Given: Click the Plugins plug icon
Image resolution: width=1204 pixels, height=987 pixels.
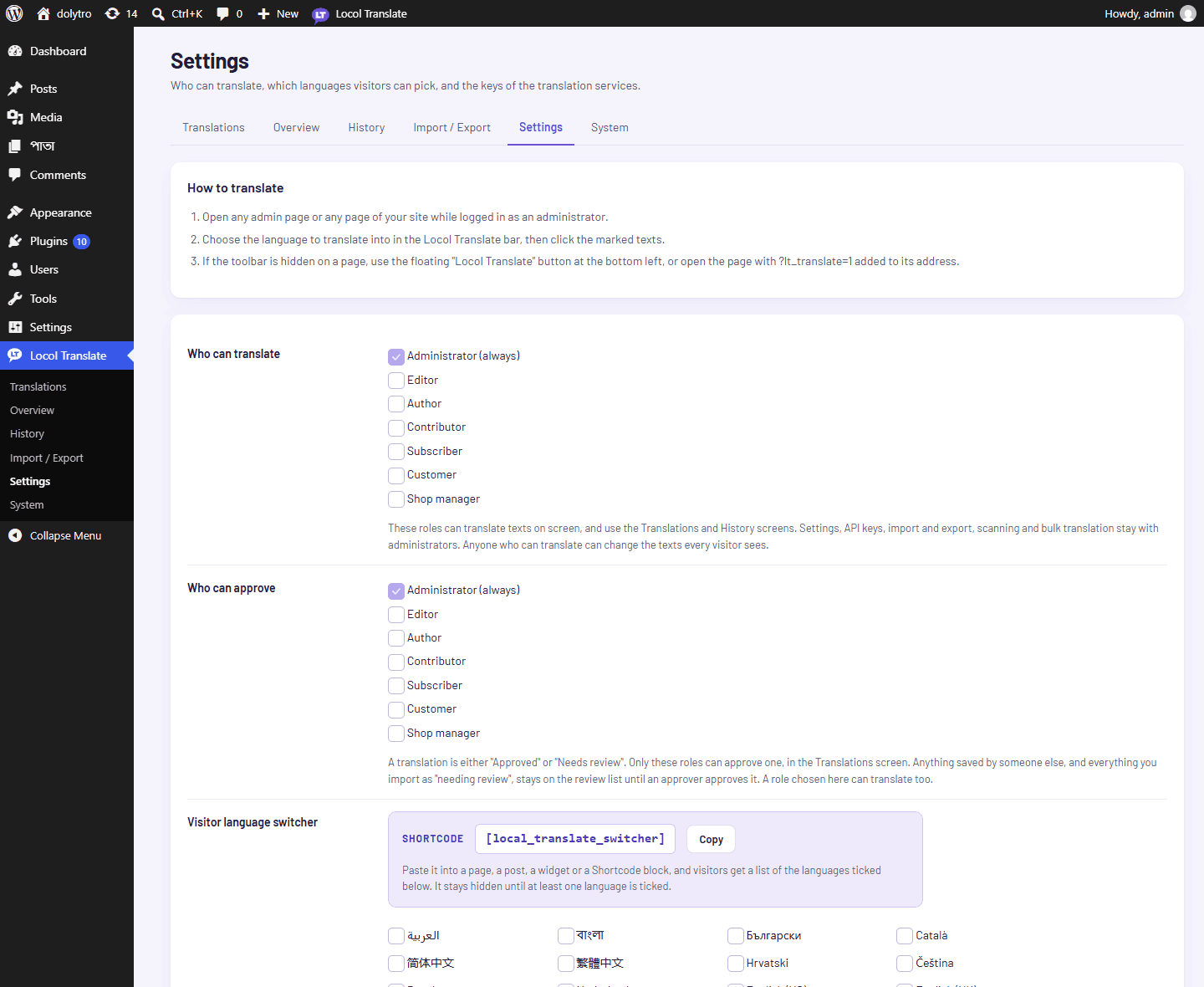Looking at the screenshot, I should (15, 241).
